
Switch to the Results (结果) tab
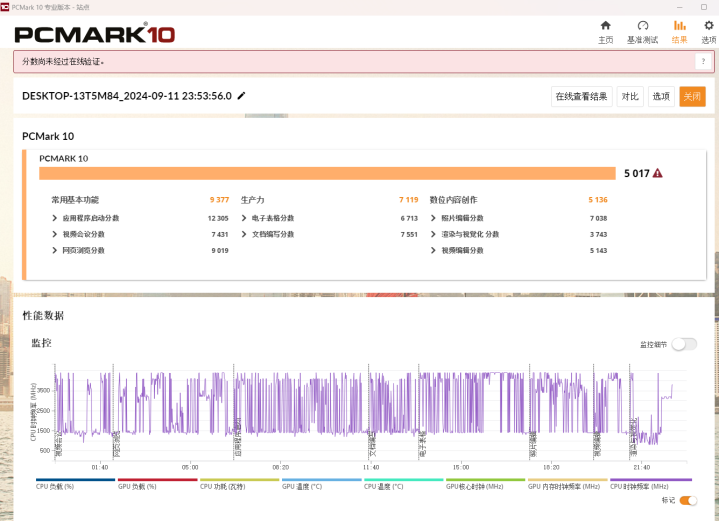(x=680, y=32)
